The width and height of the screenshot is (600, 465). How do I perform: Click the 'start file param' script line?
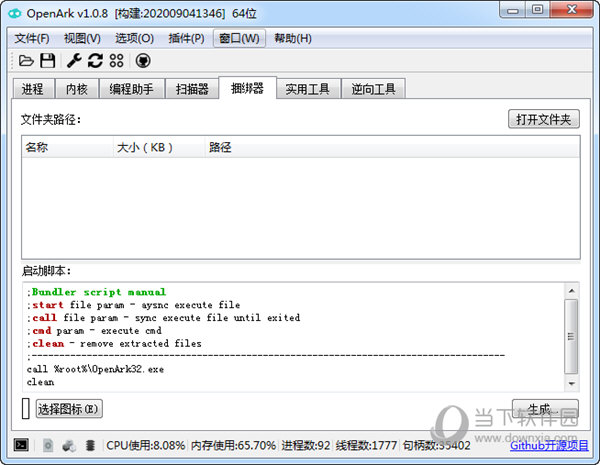coord(134,305)
